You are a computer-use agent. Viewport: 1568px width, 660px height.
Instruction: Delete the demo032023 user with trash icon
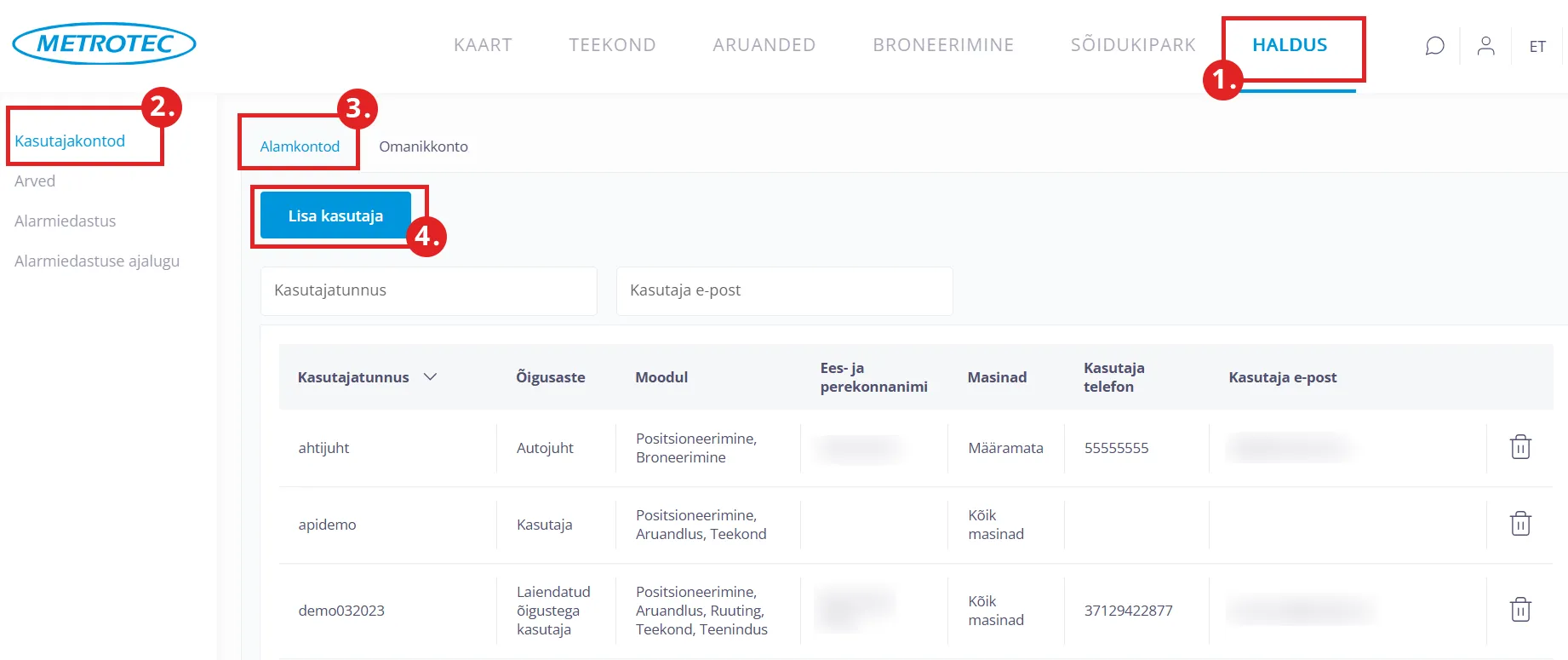[1519, 610]
